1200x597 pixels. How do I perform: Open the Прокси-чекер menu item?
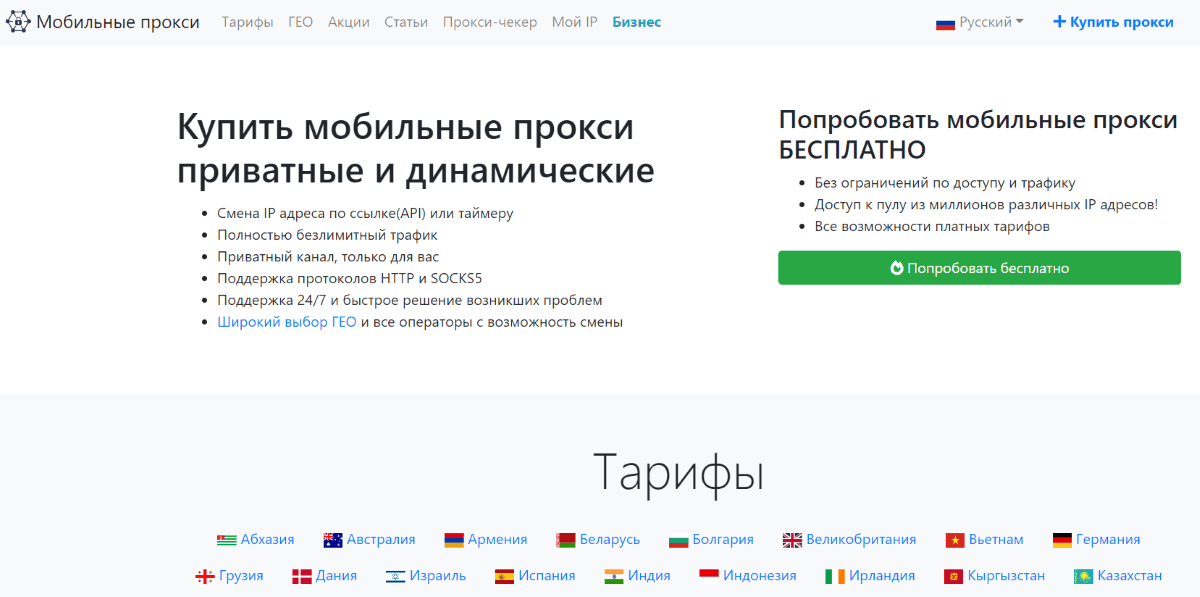click(490, 22)
